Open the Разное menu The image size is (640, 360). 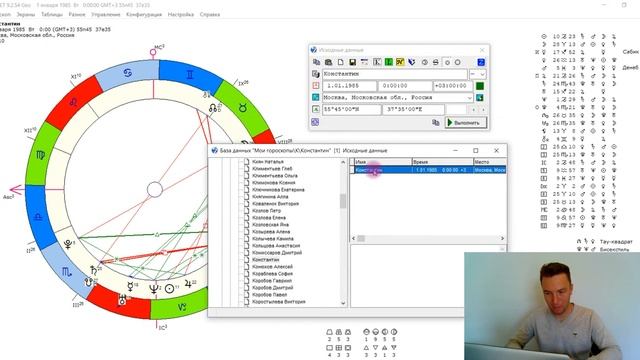77,14
